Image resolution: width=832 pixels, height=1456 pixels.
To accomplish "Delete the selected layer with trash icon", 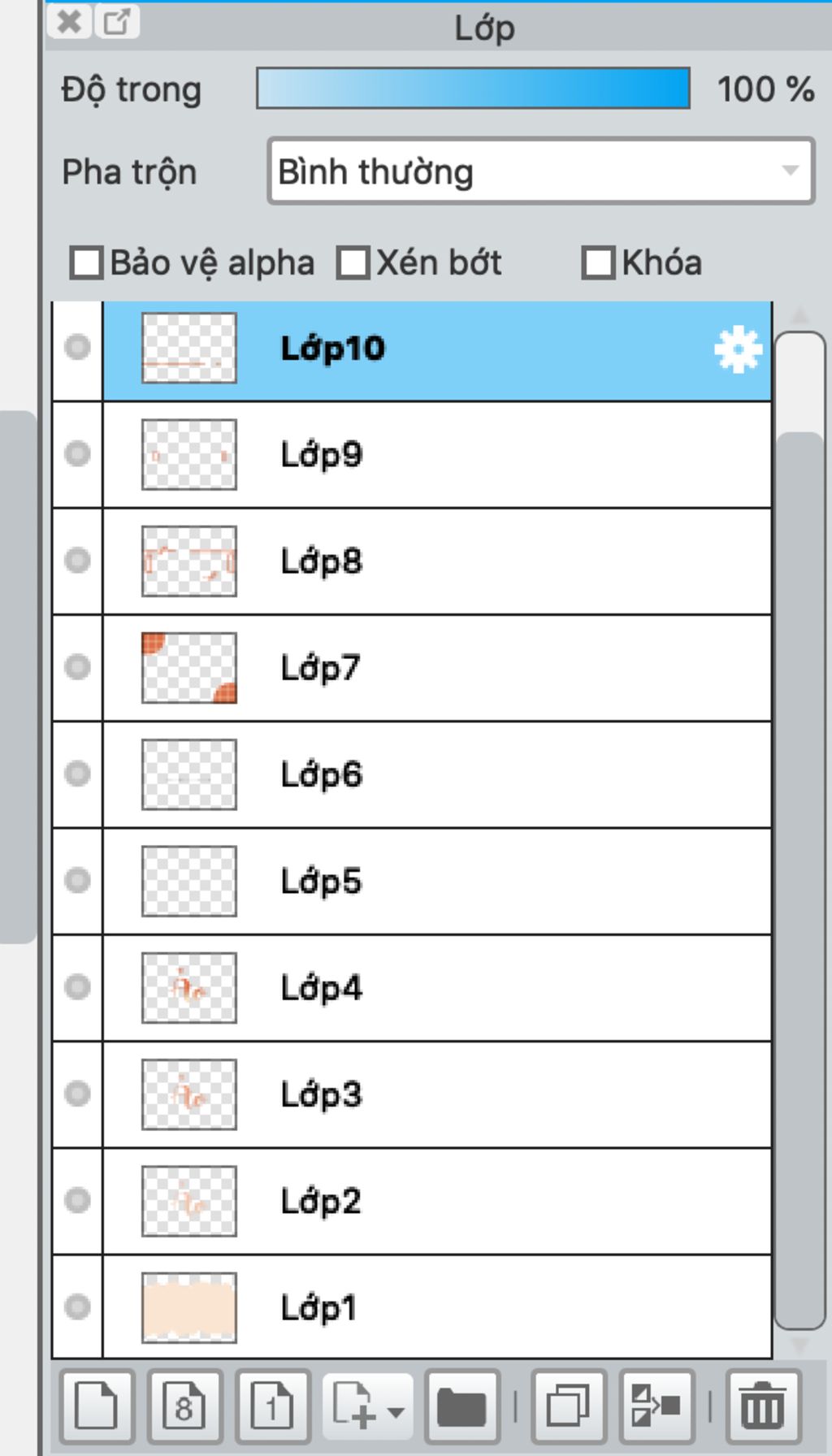I will tap(763, 1406).
